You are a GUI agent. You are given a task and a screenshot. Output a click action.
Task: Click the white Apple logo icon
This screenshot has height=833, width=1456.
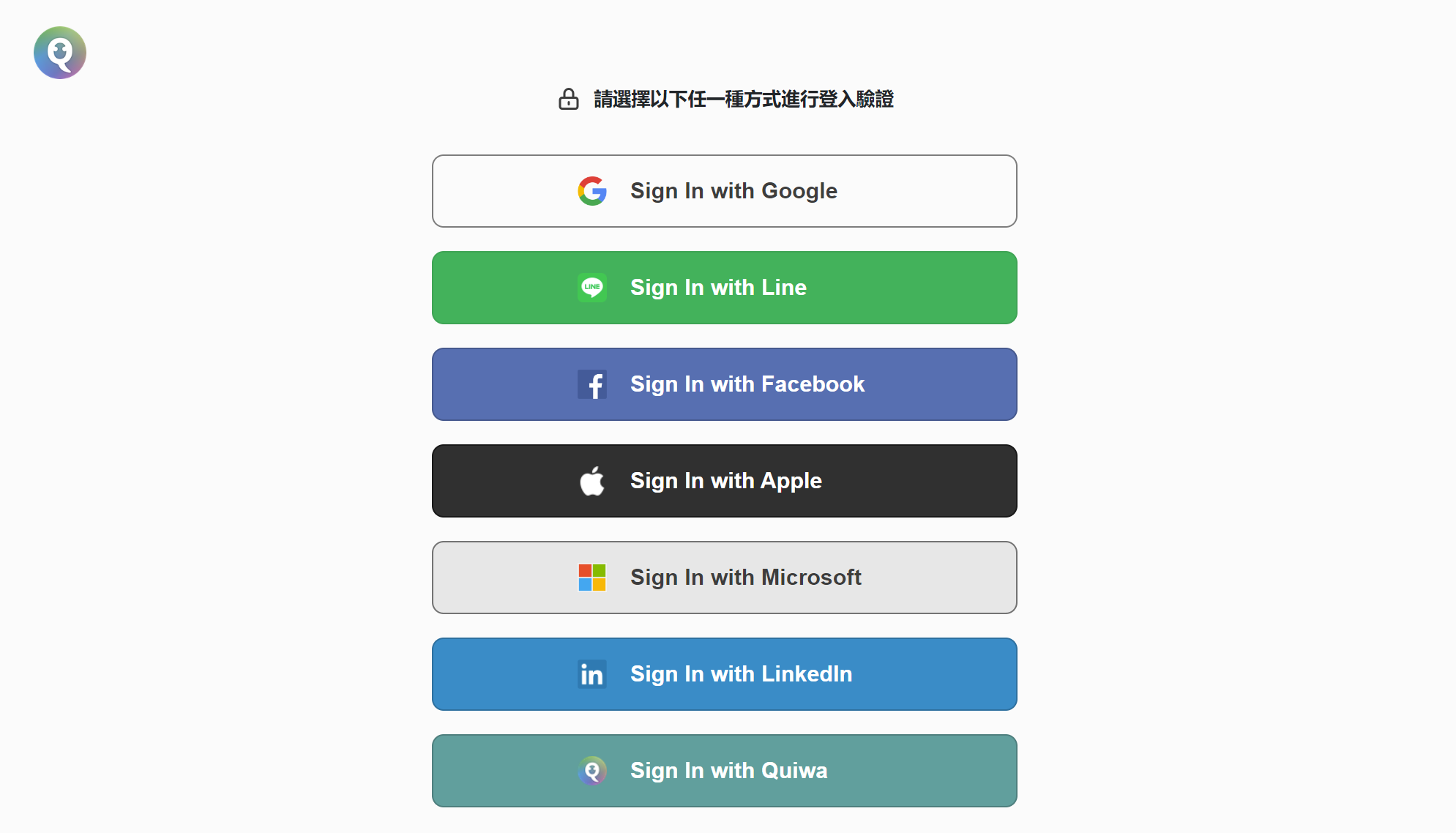point(592,481)
